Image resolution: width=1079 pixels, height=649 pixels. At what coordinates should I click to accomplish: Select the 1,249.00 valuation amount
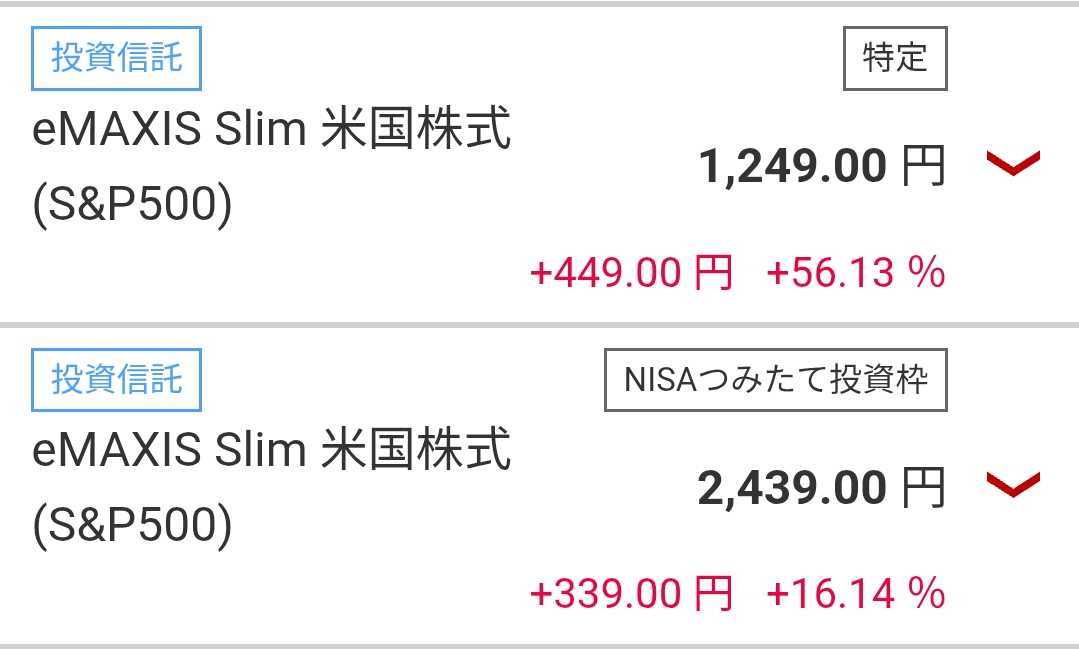pyautogui.click(x=793, y=166)
